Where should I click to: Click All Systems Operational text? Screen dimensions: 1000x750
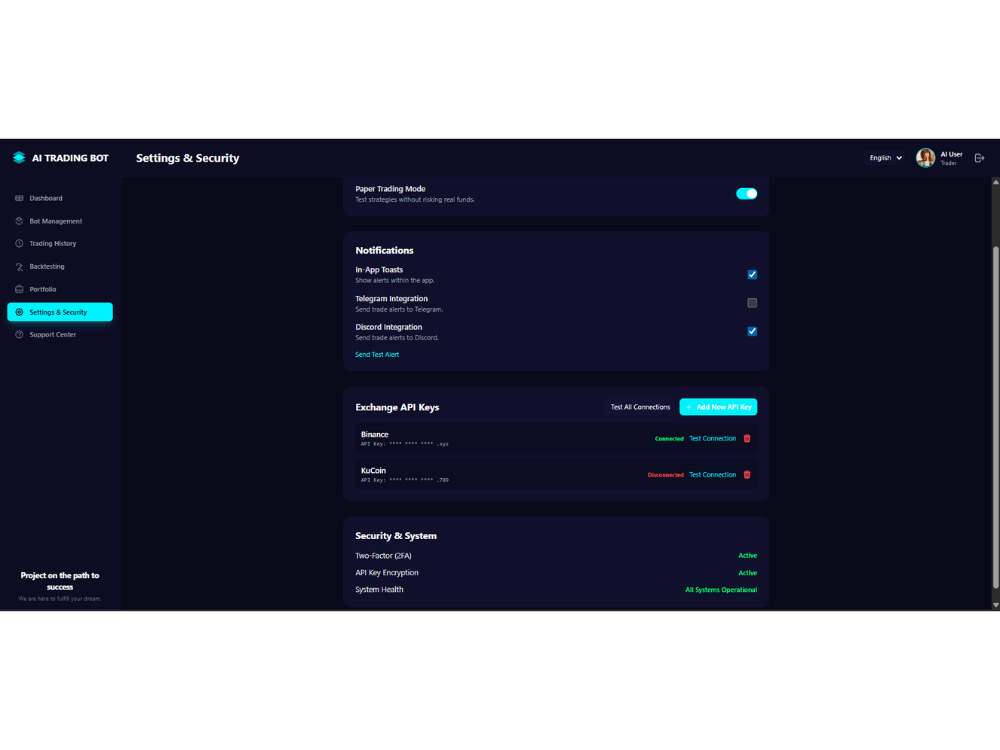721,590
